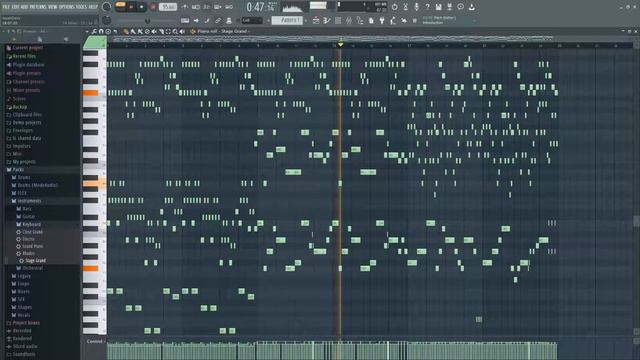
Task: Open the channel rack view icon
Action: (338, 20)
